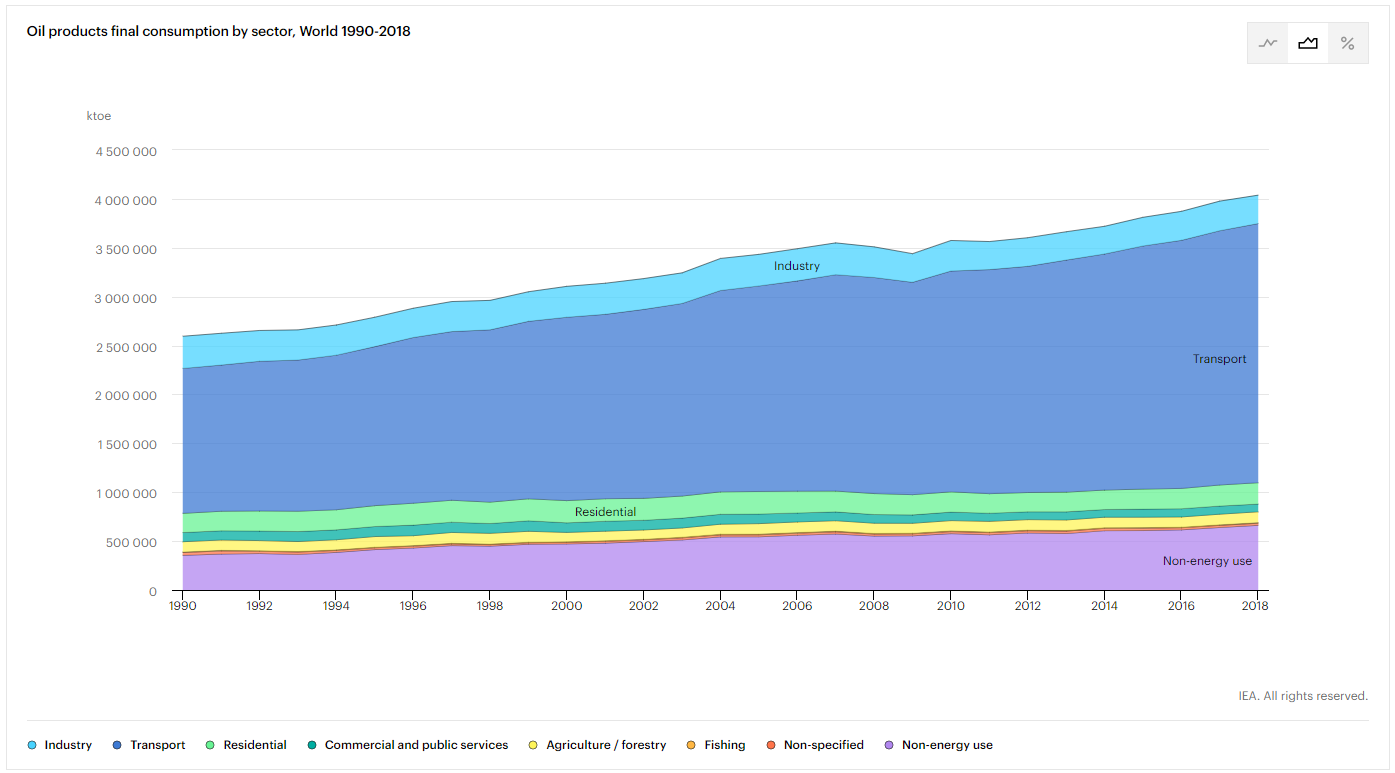Viewport: 1395px width, 773px height.
Task: Click the chart title text
Action: click(x=219, y=31)
